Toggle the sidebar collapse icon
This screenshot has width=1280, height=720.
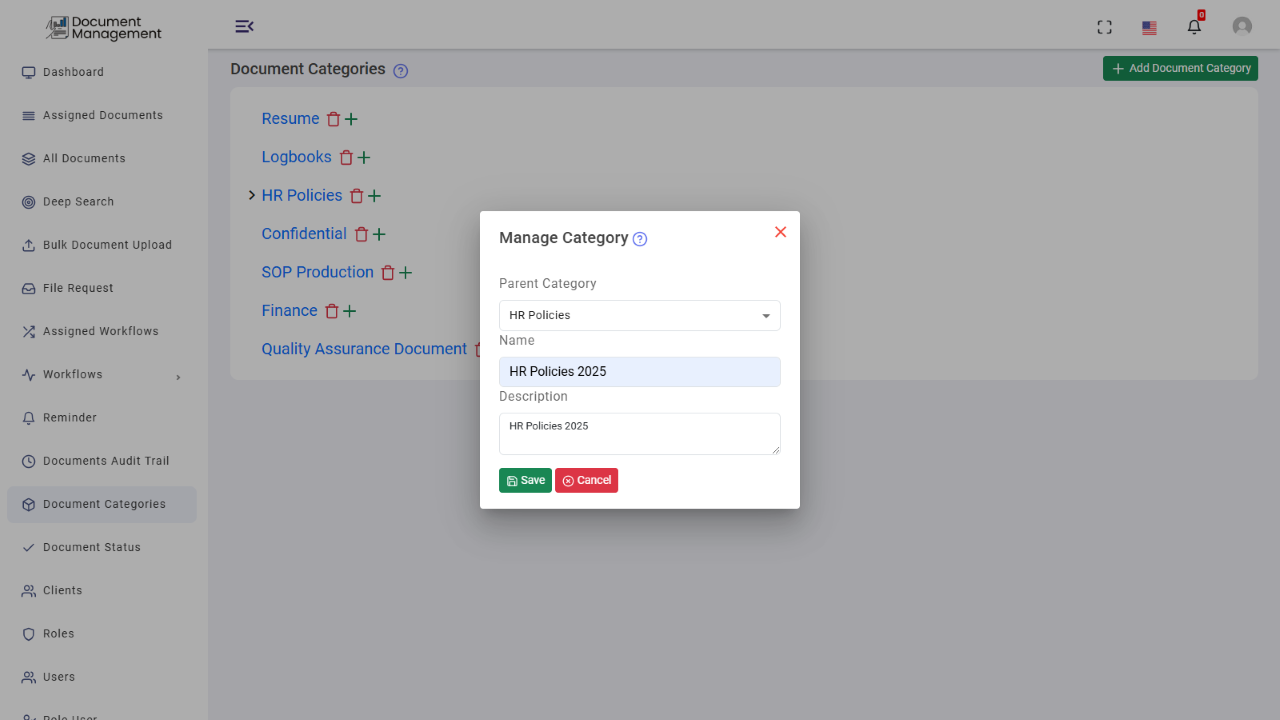tap(244, 26)
